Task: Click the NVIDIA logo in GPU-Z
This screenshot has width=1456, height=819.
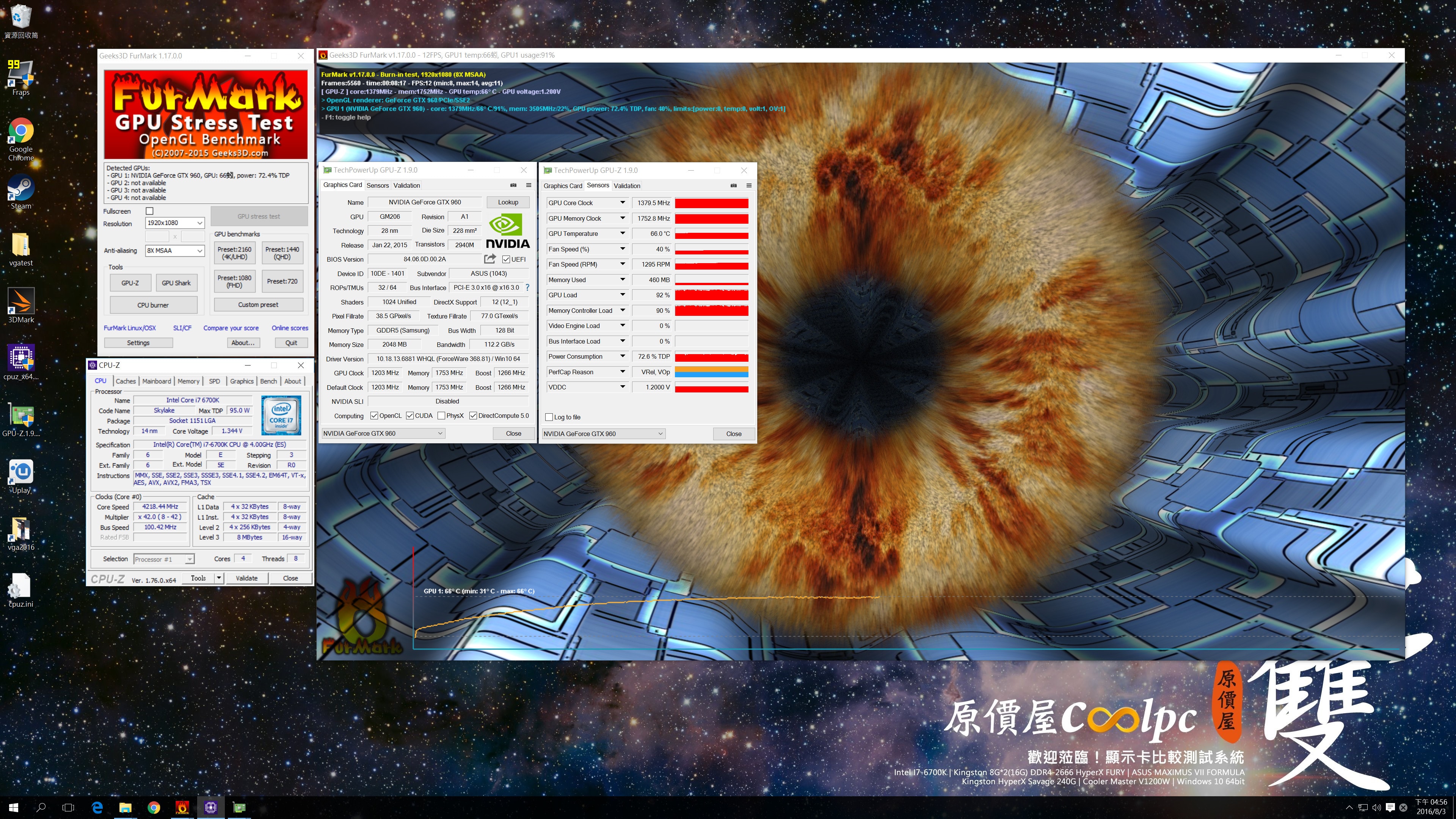Action: coord(508,231)
